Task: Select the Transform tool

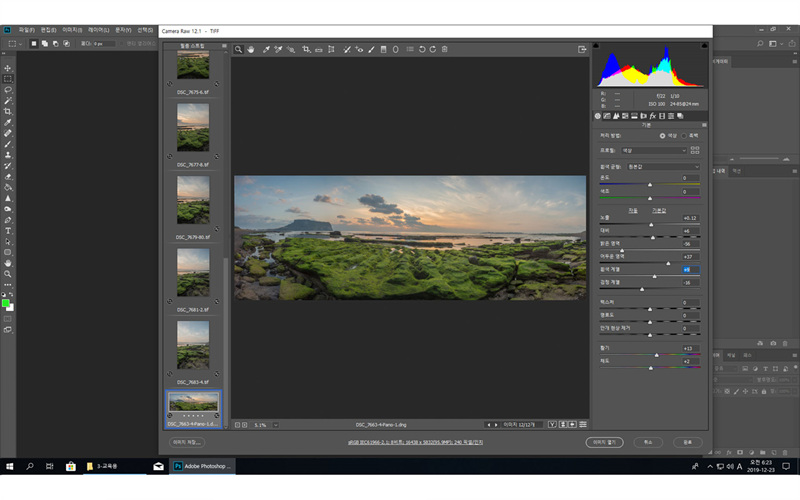Action: click(331, 49)
